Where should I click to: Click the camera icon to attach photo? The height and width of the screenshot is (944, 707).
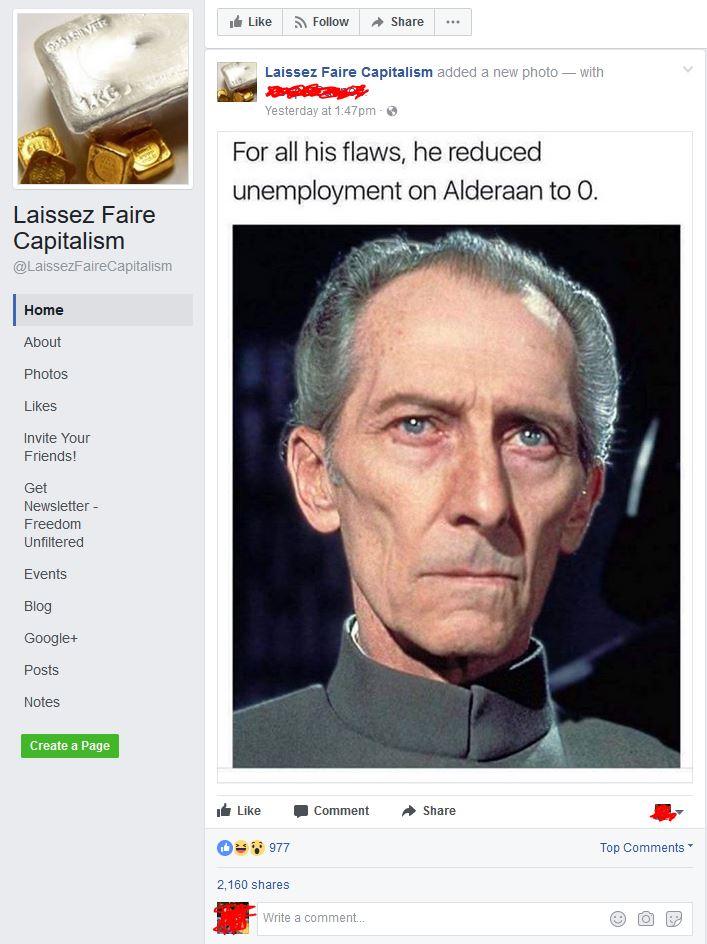(x=646, y=918)
